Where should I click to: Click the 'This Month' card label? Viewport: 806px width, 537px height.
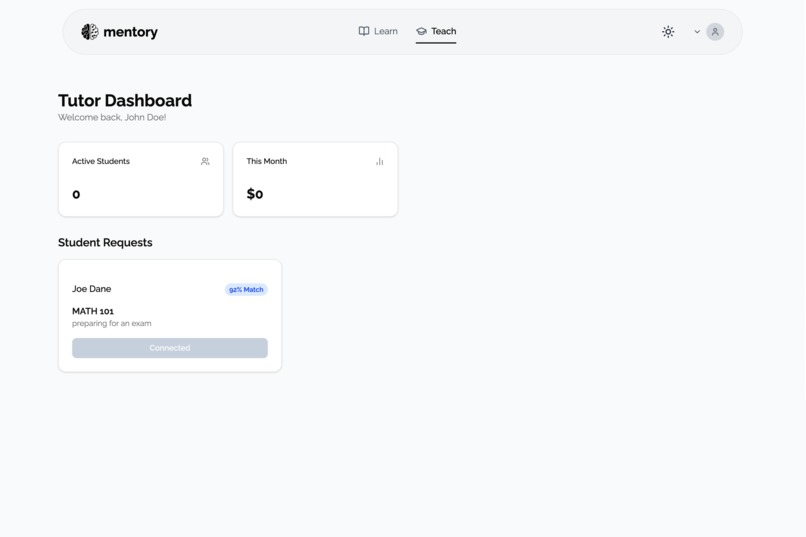[x=267, y=161]
